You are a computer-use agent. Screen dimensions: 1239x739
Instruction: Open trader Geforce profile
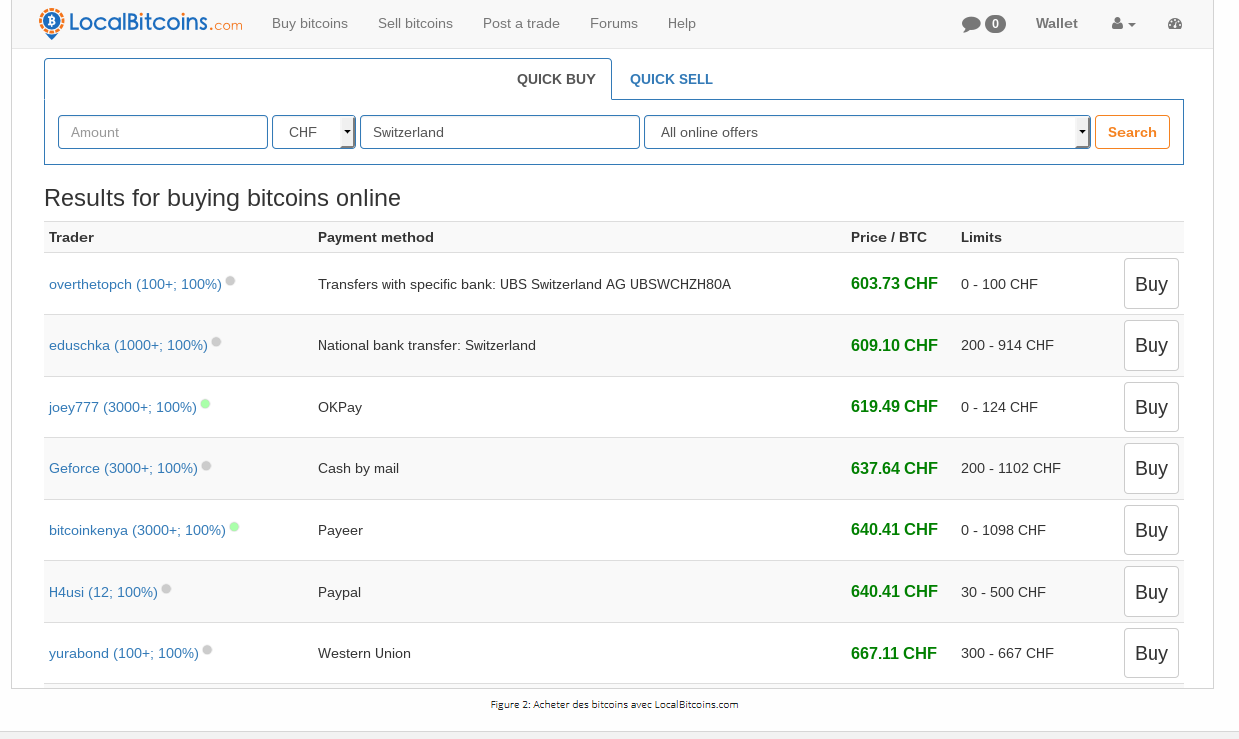[123, 468]
